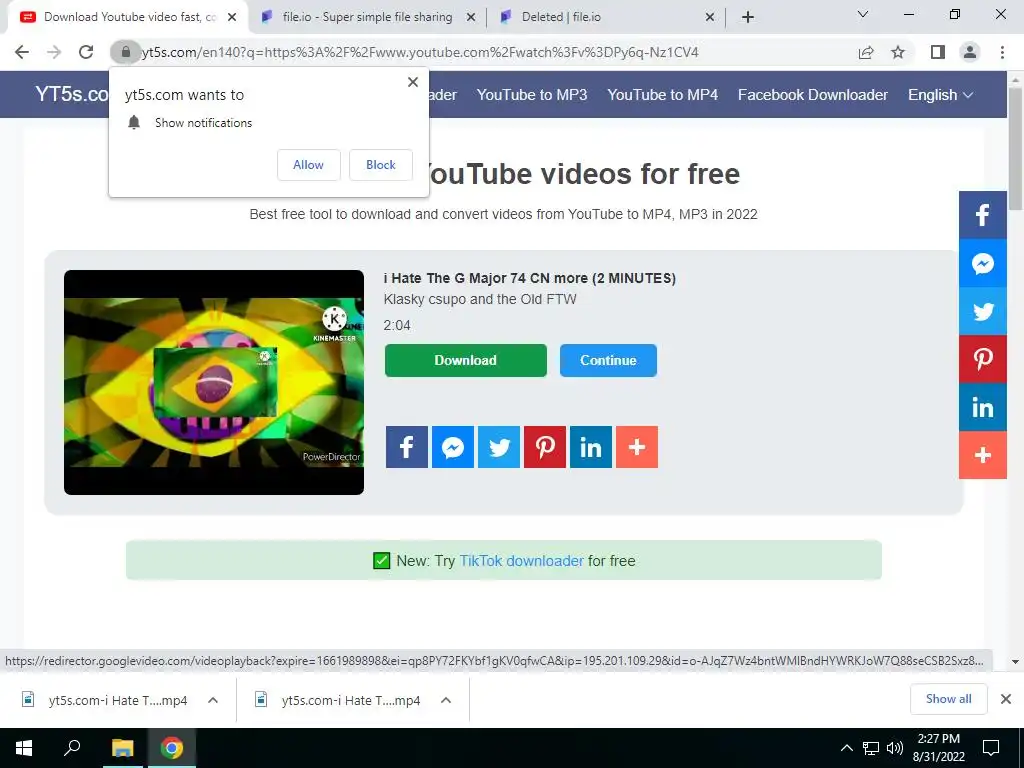
Task: Share on LinkedIn from the inline share row
Action: [591, 447]
